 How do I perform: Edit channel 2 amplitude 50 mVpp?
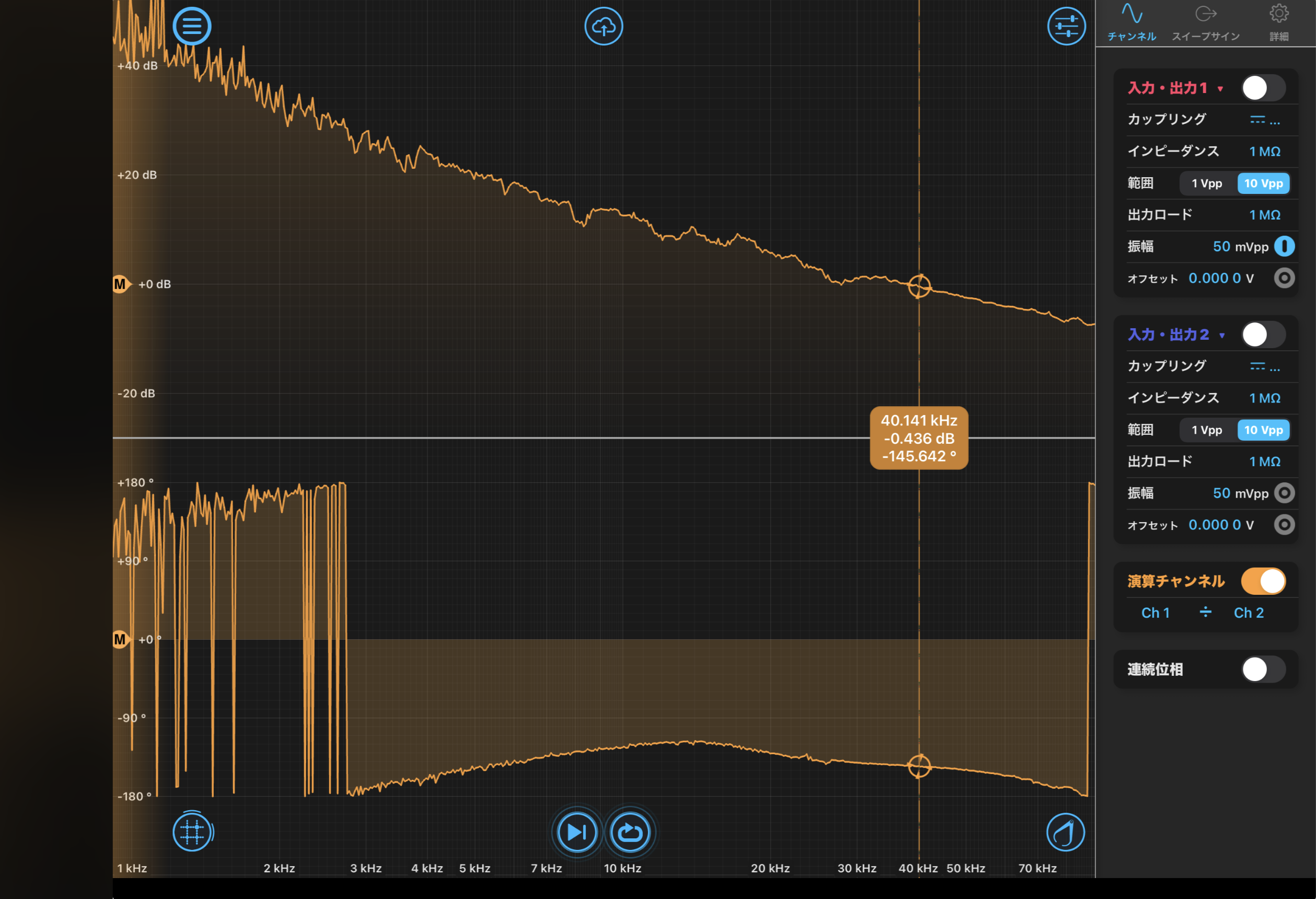point(1240,493)
